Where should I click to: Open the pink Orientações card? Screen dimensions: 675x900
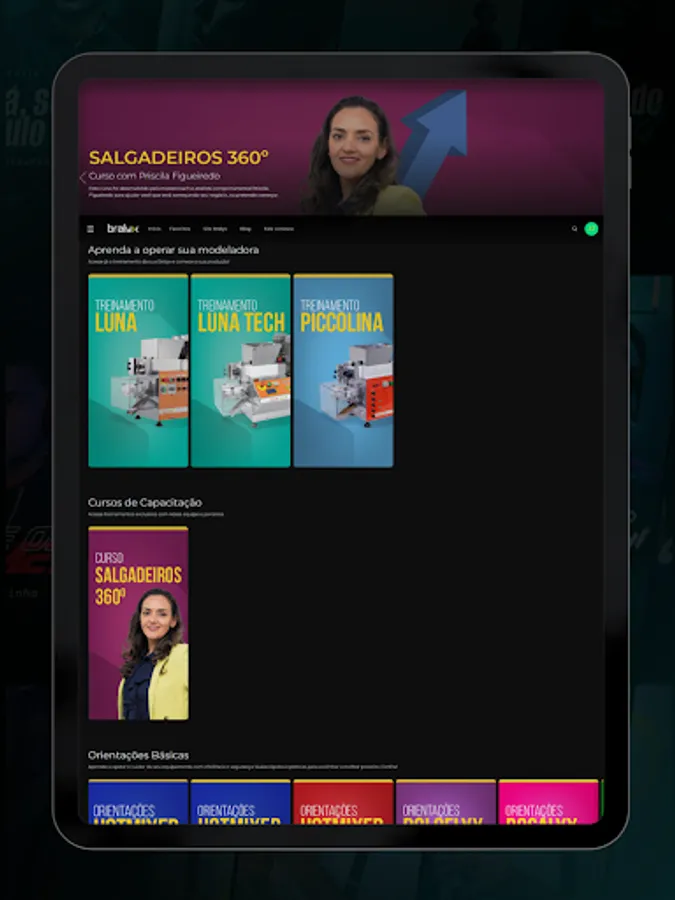[x=548, y=802]
